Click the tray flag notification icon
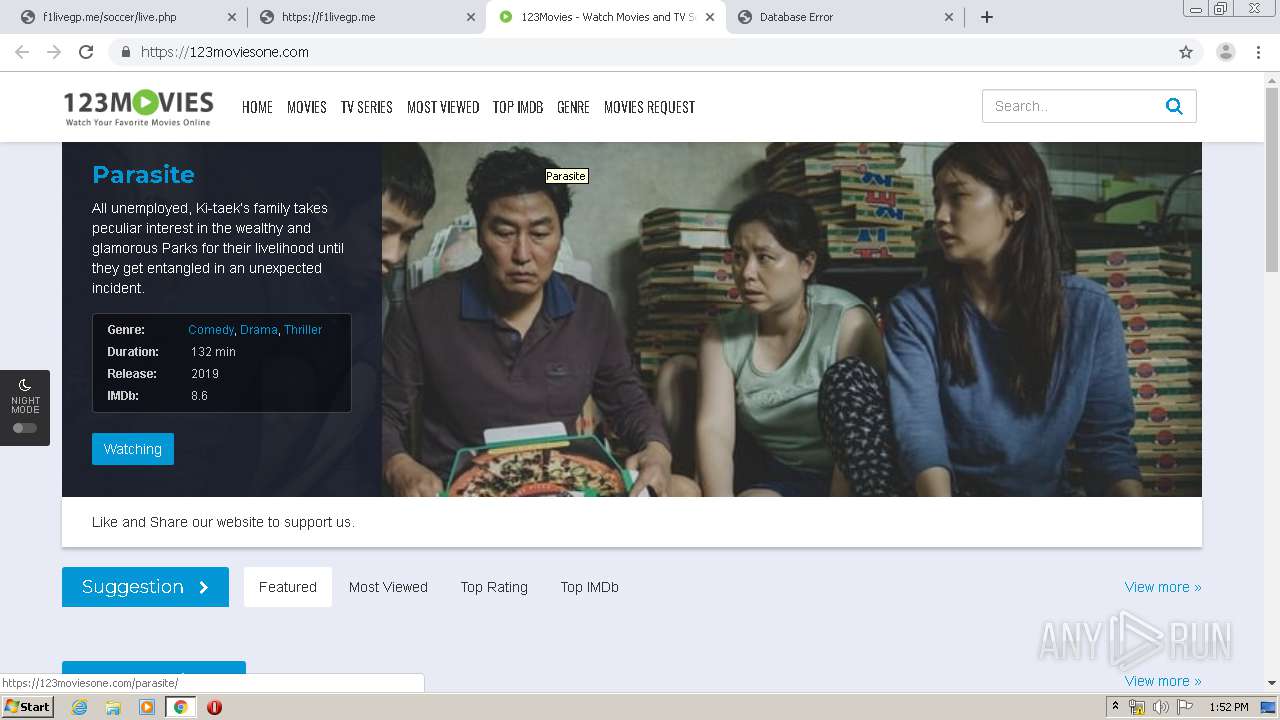This screenshot has width=1280, height=720. [x=1185, y=707]
